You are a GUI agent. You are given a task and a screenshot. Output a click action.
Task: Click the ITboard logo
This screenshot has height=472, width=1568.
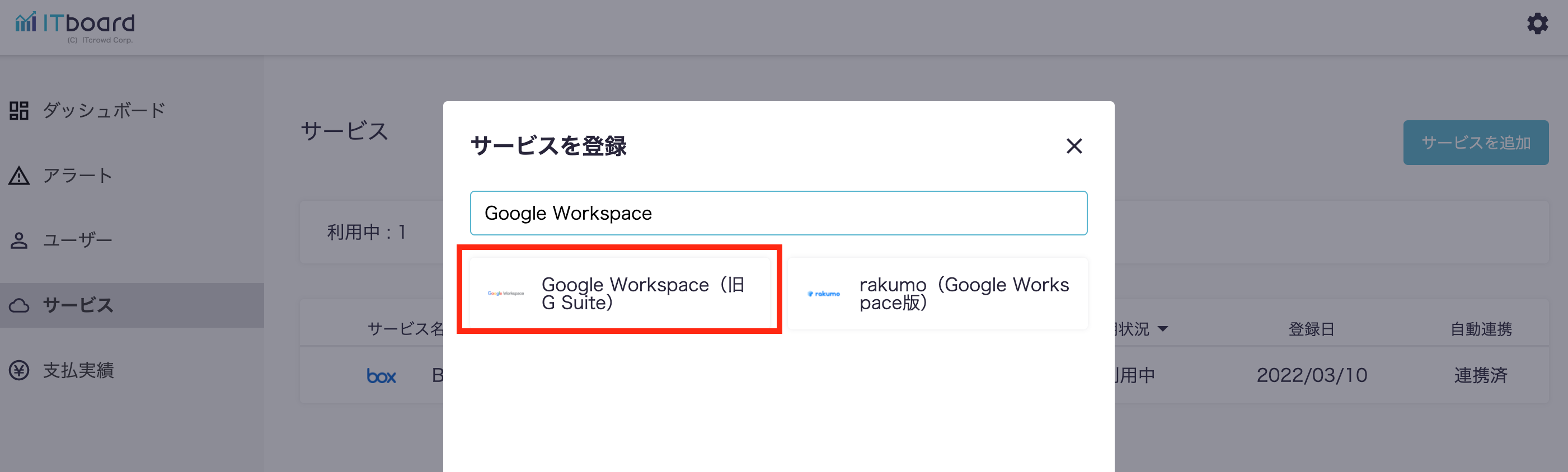click(74, 26)
